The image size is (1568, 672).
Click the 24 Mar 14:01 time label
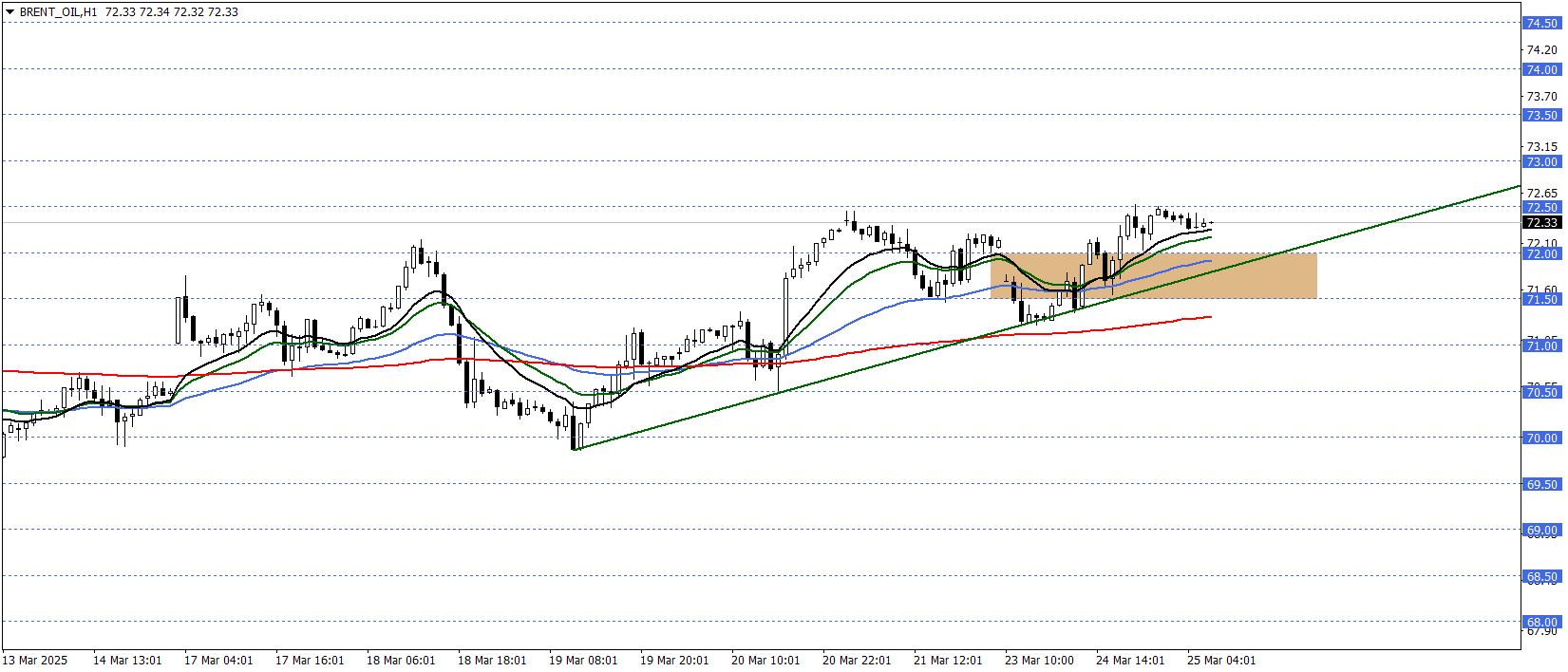click(1130, 661)
